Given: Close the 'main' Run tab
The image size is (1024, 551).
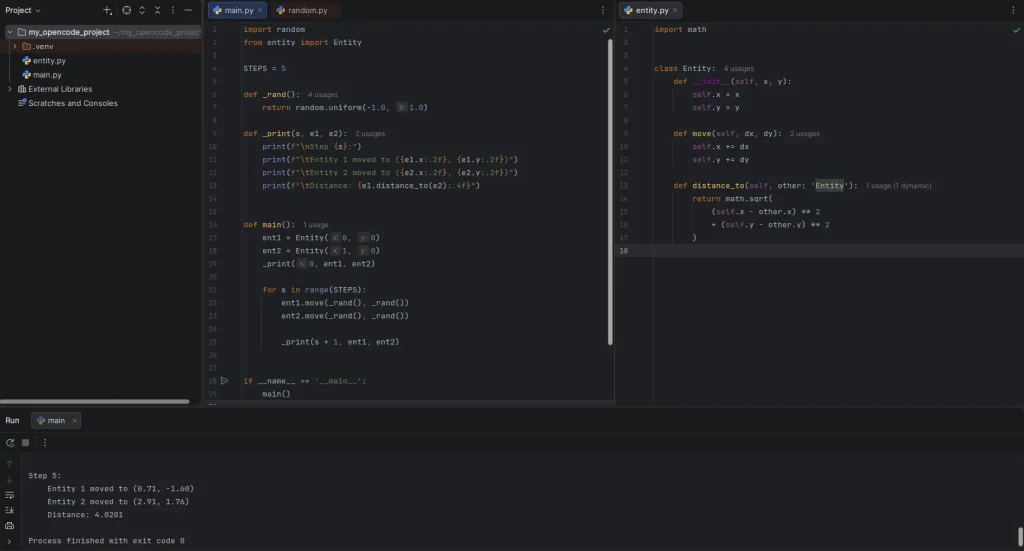Looking at the screenshot, I should click(74, 421).
